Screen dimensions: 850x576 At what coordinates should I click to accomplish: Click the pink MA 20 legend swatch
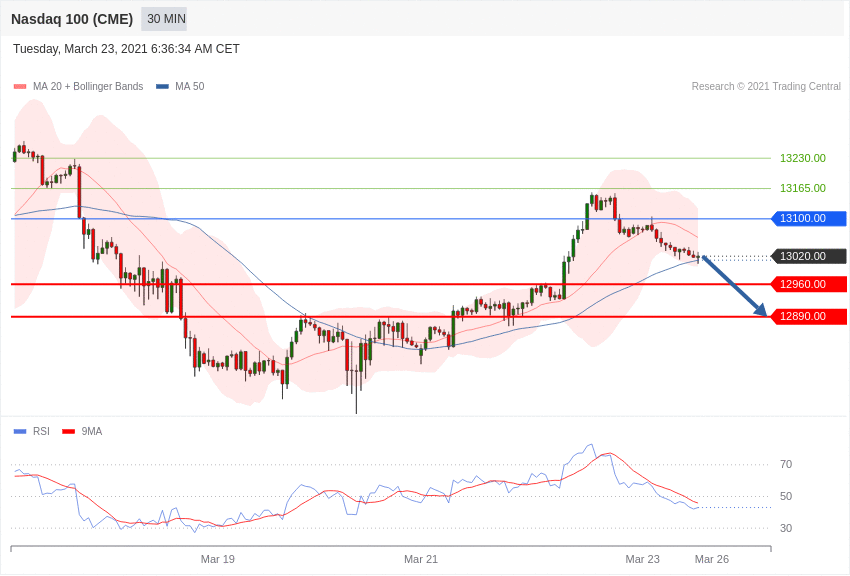pos(20,87)
